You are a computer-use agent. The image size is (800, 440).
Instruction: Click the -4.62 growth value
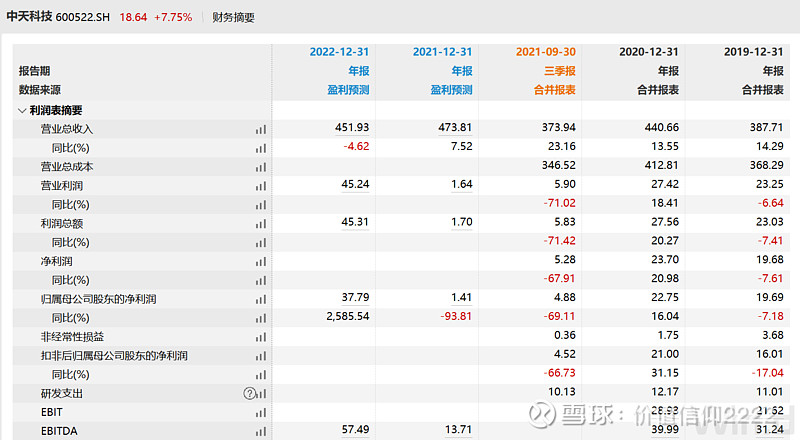[x=356, y=146]
